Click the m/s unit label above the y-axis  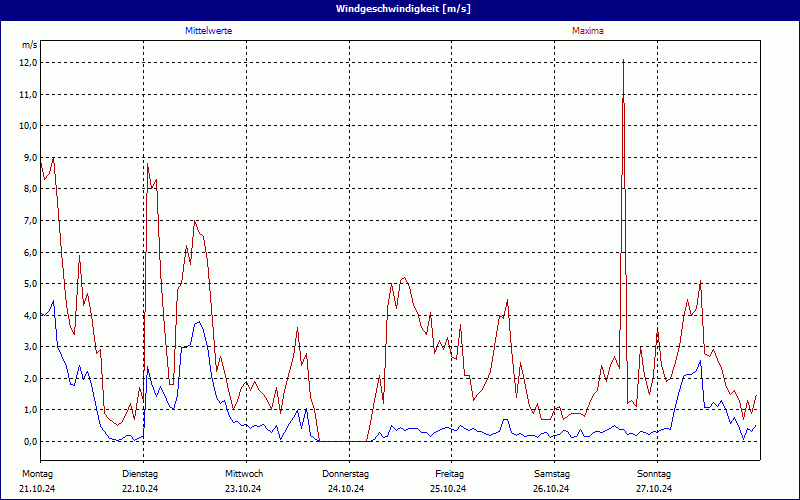coord(29,45)
